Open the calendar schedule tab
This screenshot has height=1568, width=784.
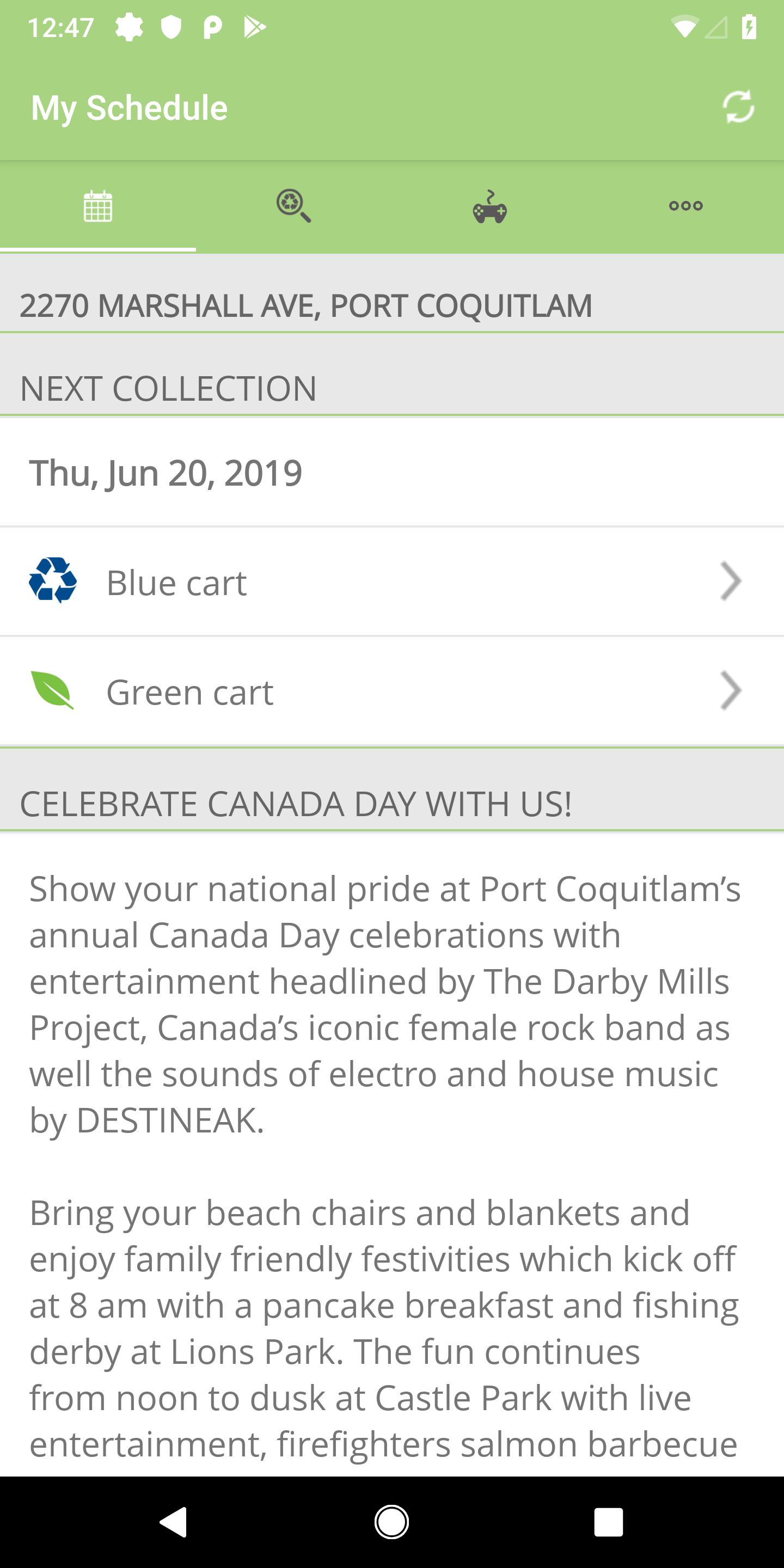pos(98,206)
